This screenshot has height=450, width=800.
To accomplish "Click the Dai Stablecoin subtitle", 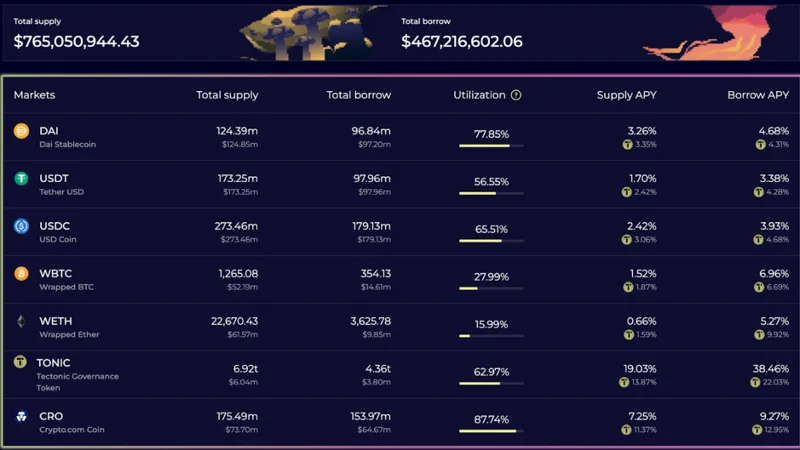I will (67, 144).
